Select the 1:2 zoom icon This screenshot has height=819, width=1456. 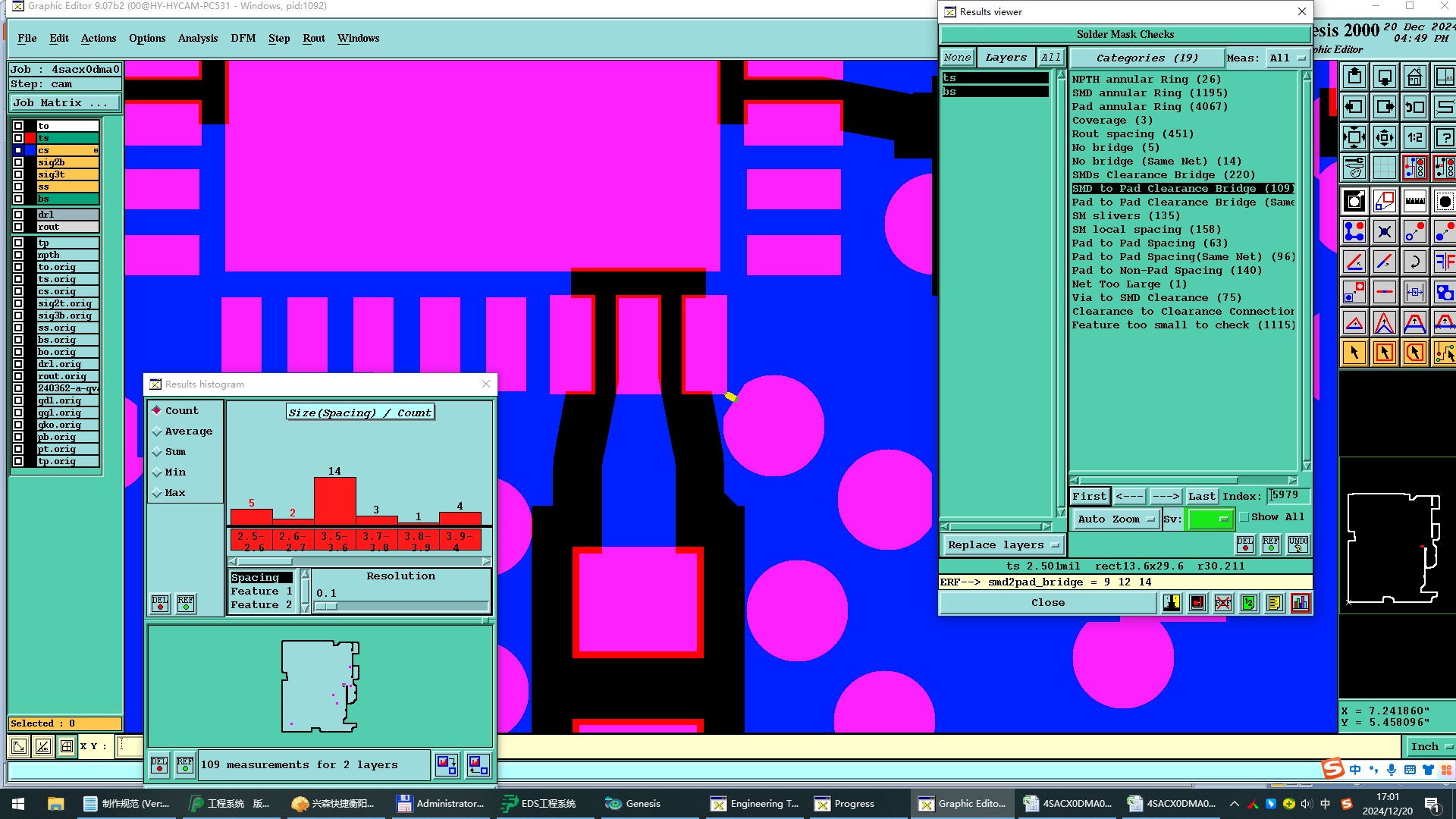coord(1414,138)
